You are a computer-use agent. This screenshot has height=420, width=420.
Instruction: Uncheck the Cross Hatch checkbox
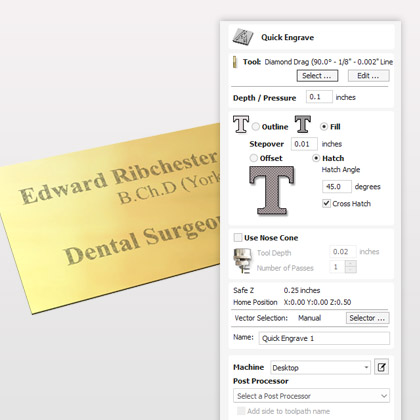pos(326,203)
